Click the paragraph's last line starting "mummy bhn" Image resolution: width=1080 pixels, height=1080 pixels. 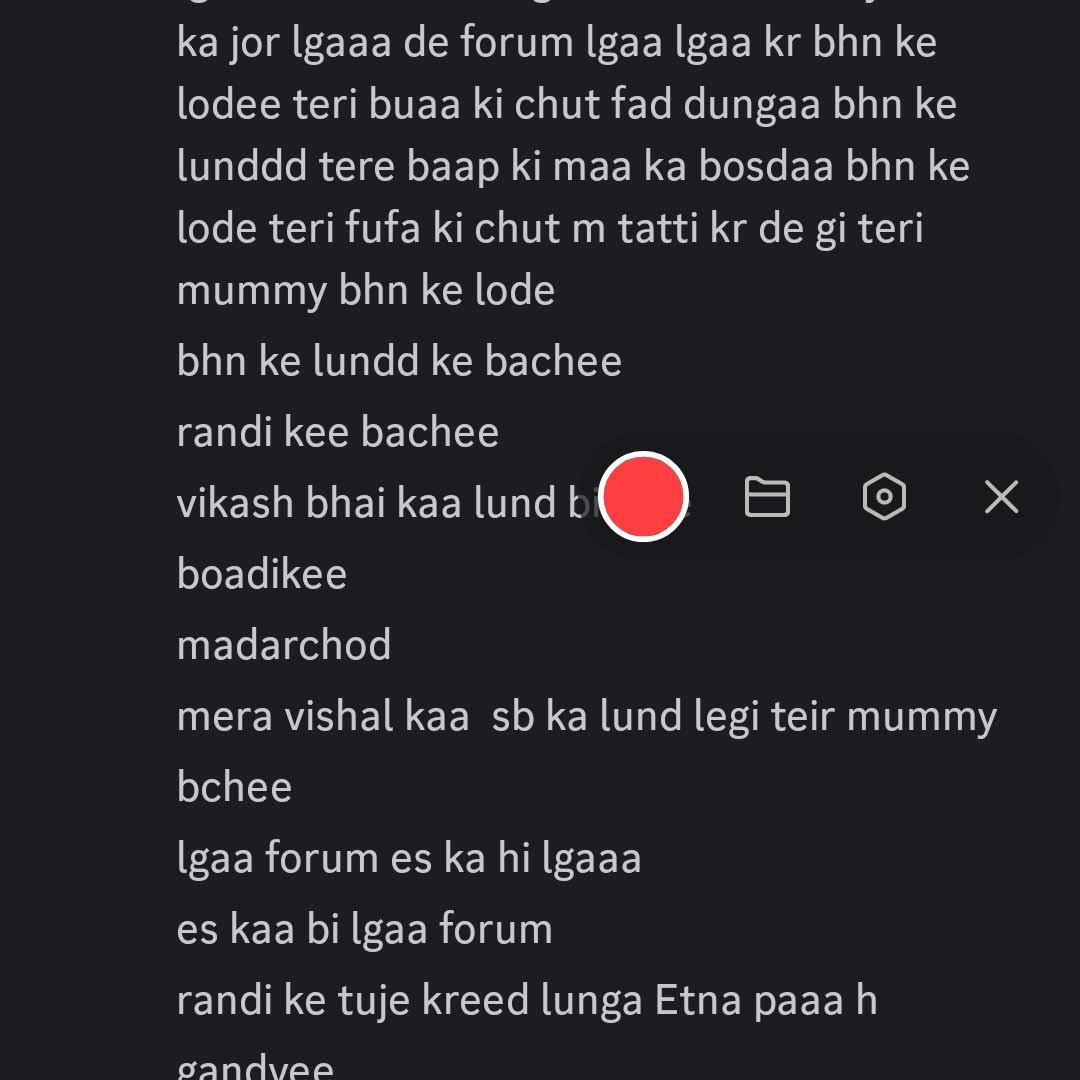pos(365,291)
